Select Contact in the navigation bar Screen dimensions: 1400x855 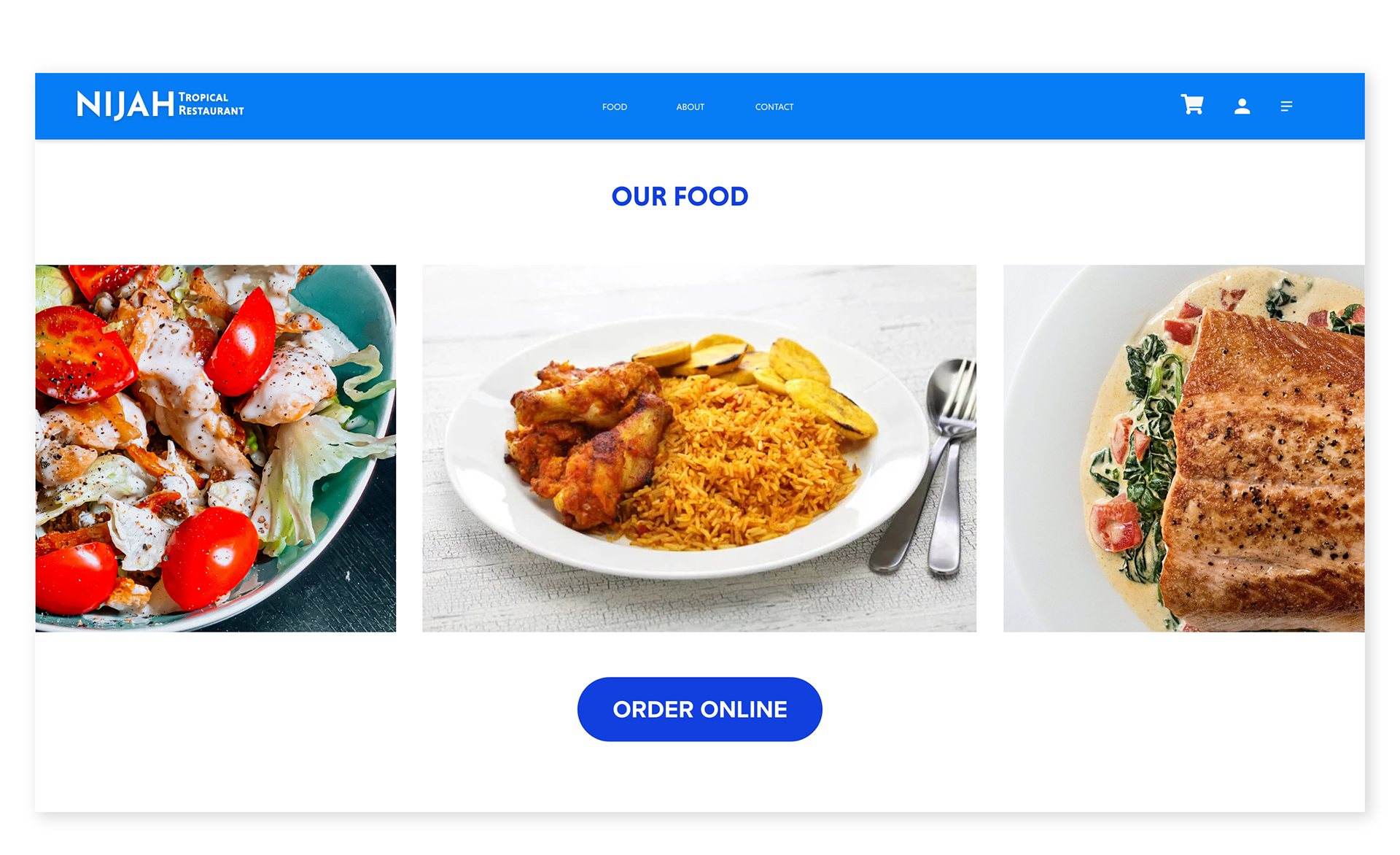click(774, 107)
